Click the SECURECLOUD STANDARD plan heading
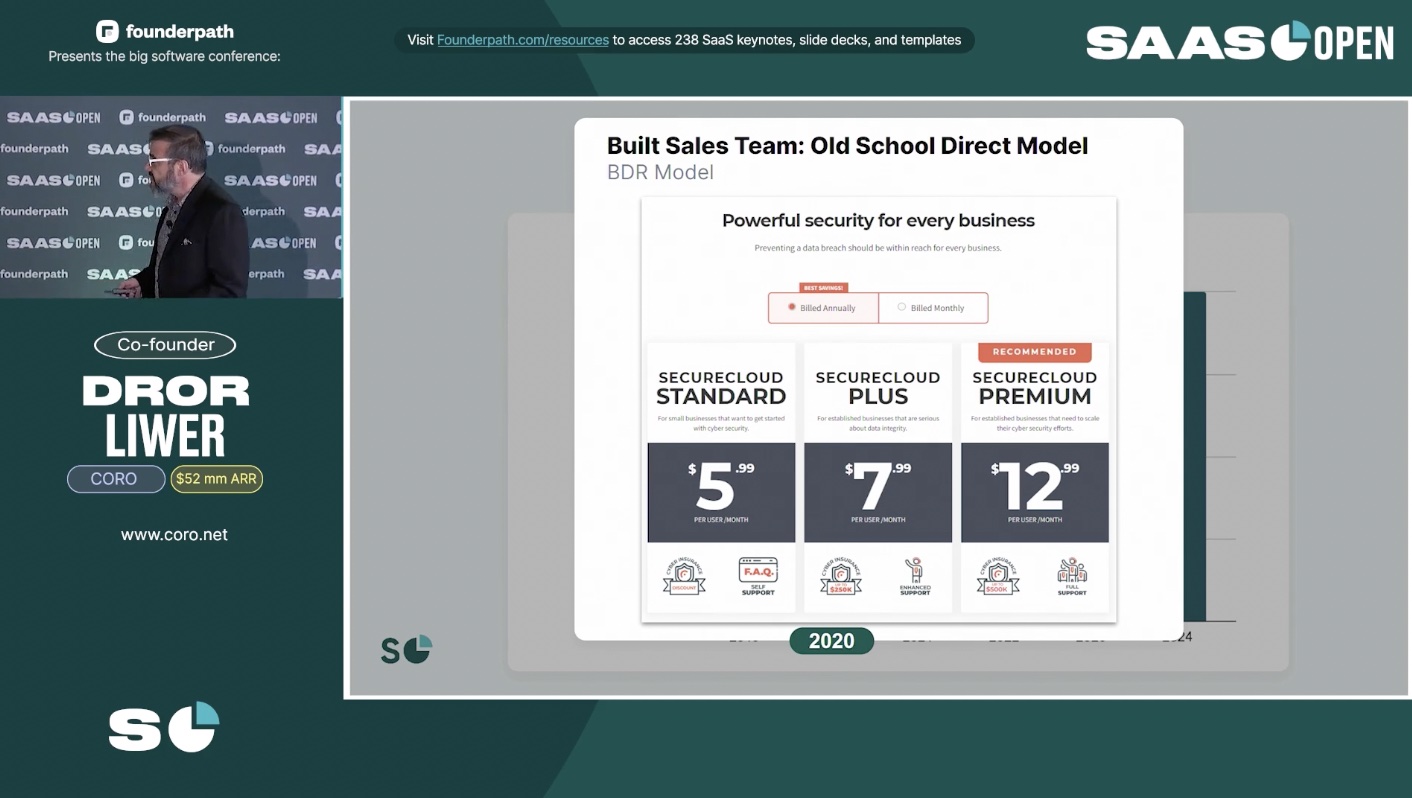Viewport: 1412px width, 798px height. 721,387
